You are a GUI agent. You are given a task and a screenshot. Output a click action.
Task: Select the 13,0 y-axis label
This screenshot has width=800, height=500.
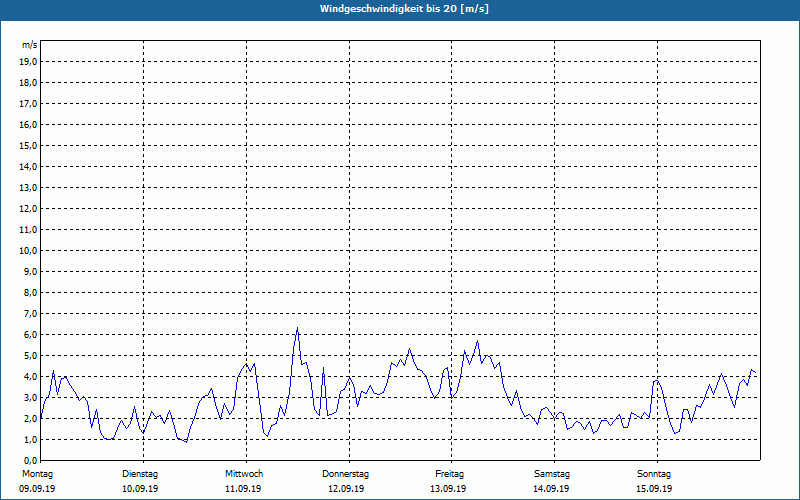coord(27,188)
